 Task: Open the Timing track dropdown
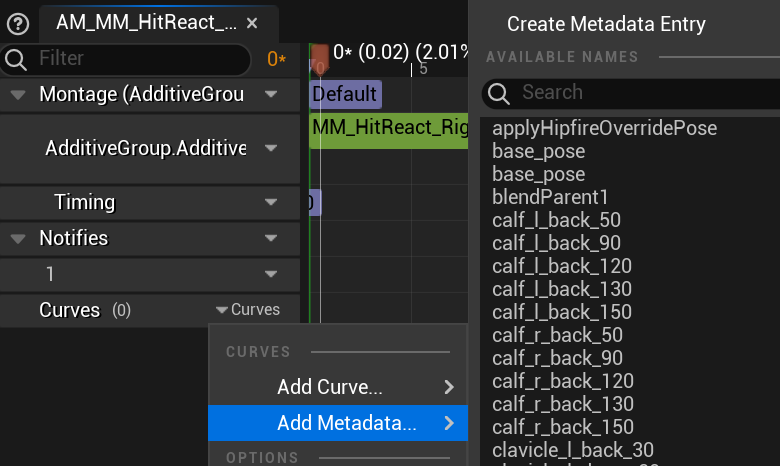tap(271, 203)
